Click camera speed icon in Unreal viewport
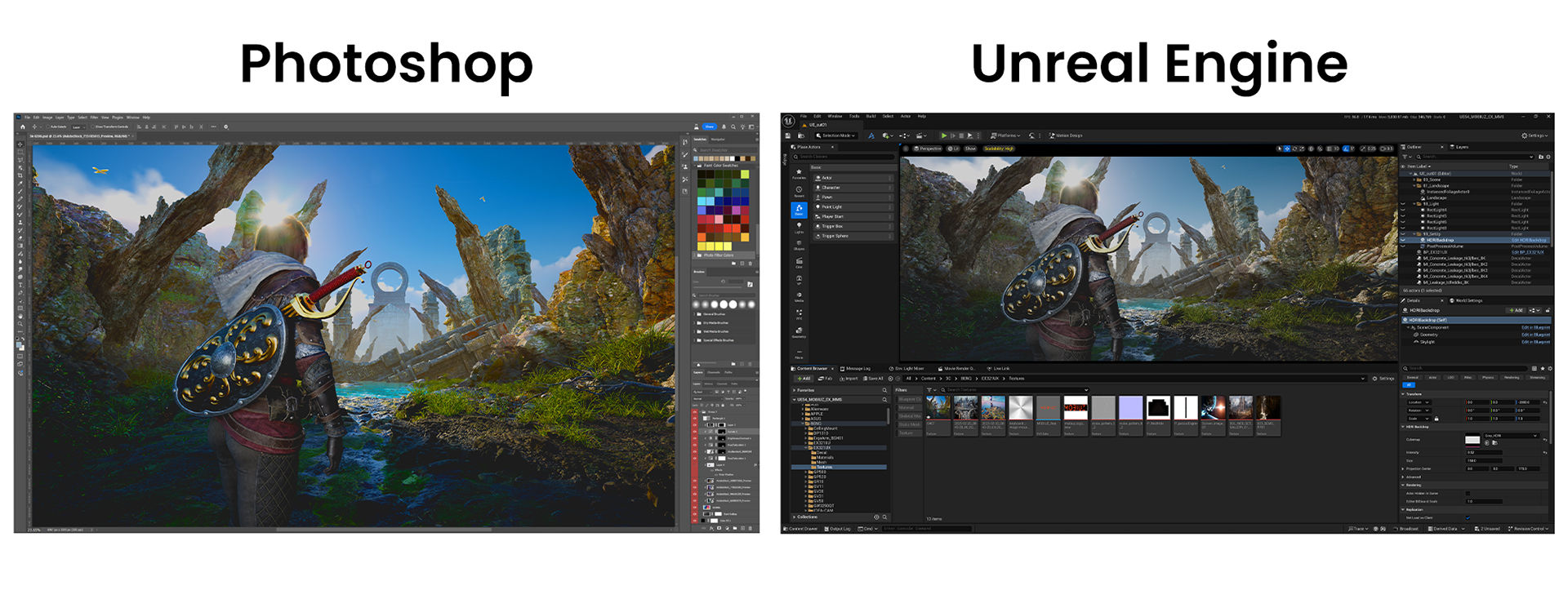 (1383, 149)
